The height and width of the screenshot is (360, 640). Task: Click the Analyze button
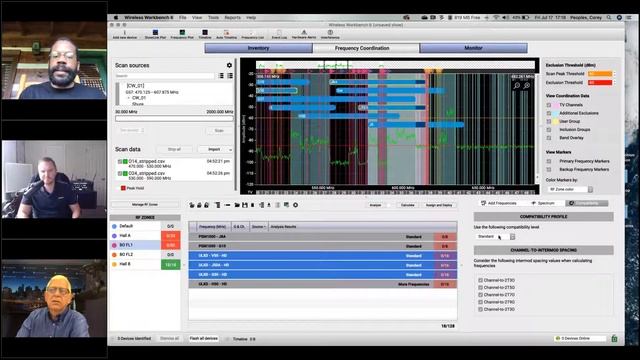coord(375,205)
